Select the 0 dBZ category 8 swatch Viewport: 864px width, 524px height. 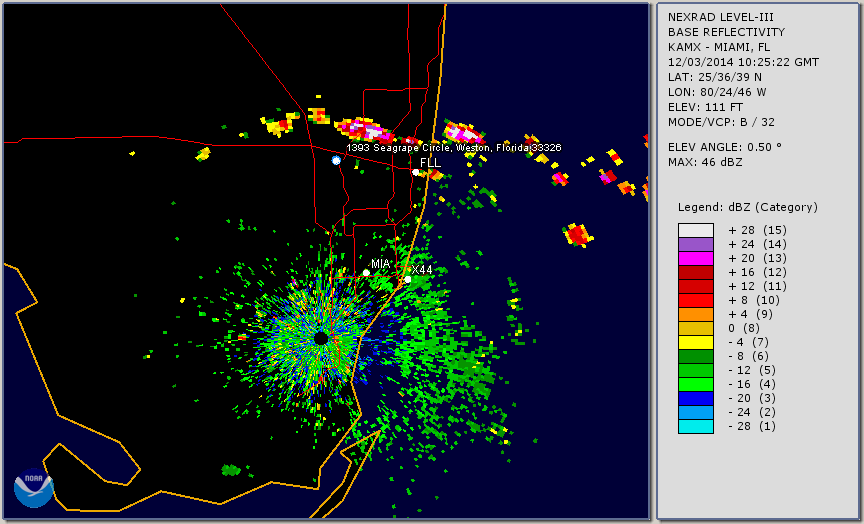tap(695, 328)
